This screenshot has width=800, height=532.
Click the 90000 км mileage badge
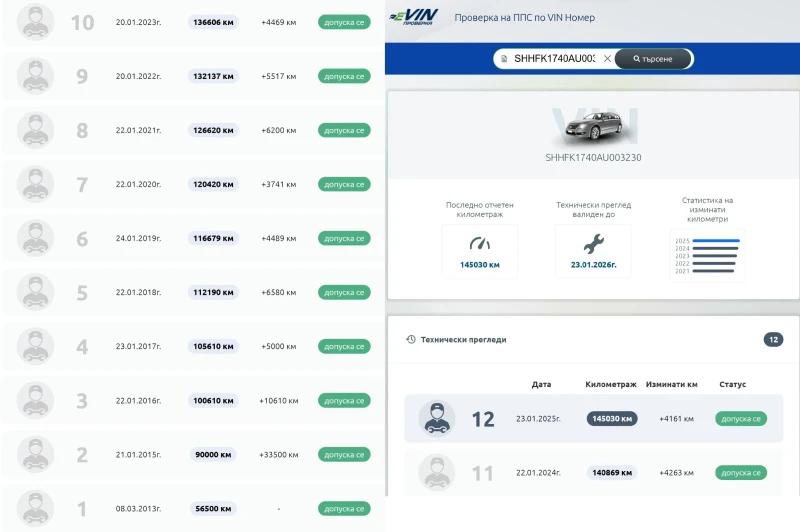click(x=213, y=455)
